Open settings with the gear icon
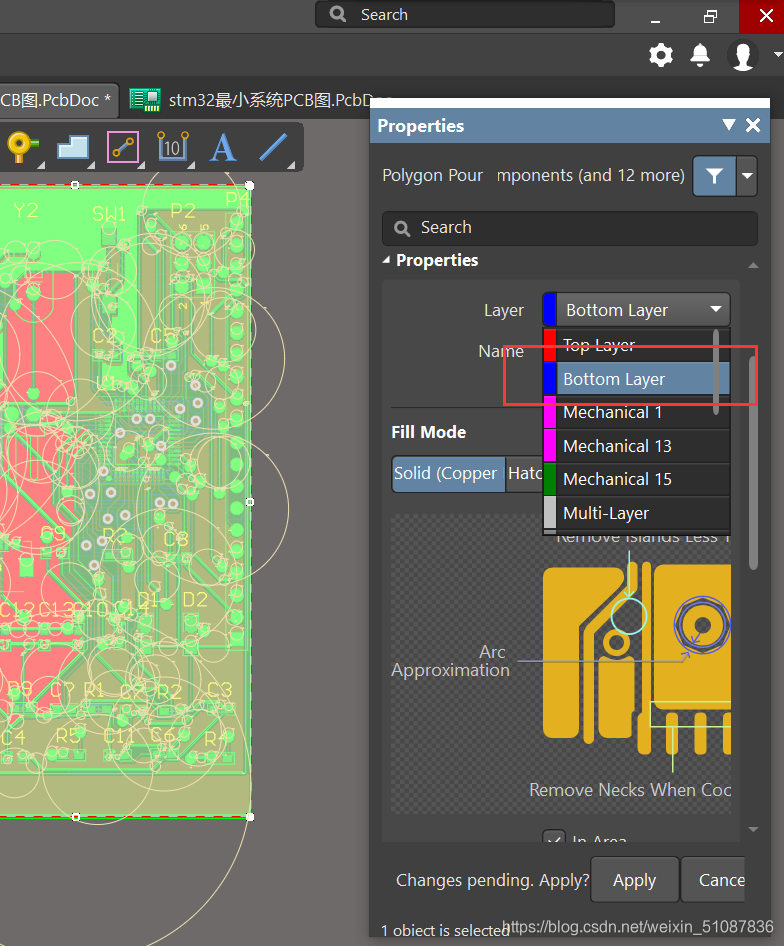The height and width of the screenshot is (946, 784). [661, 55]
